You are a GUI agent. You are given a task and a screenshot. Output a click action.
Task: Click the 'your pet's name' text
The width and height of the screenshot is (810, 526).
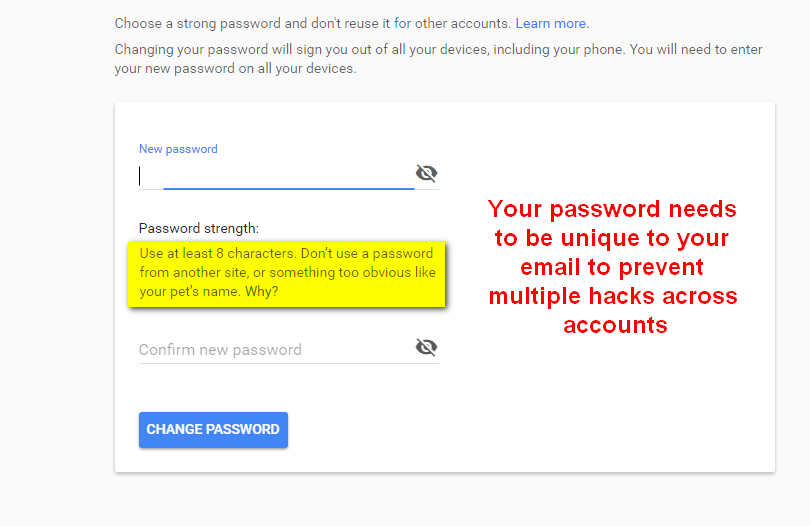point(190,291)
